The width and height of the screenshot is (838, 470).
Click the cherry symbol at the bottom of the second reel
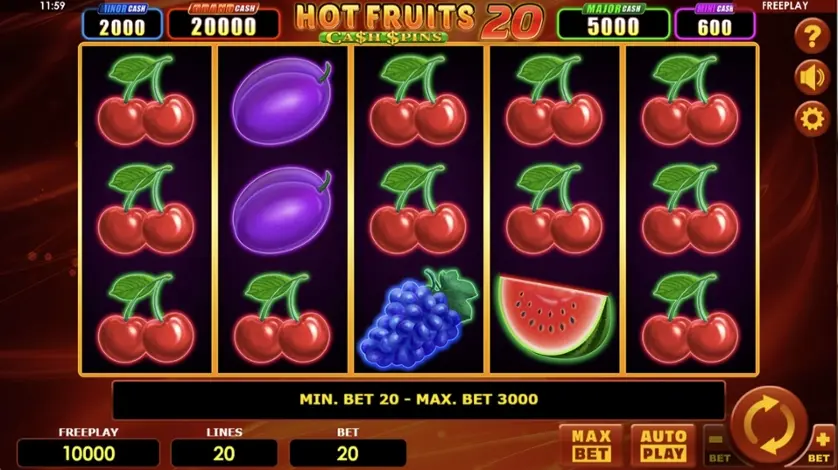[x=282, y=318]
